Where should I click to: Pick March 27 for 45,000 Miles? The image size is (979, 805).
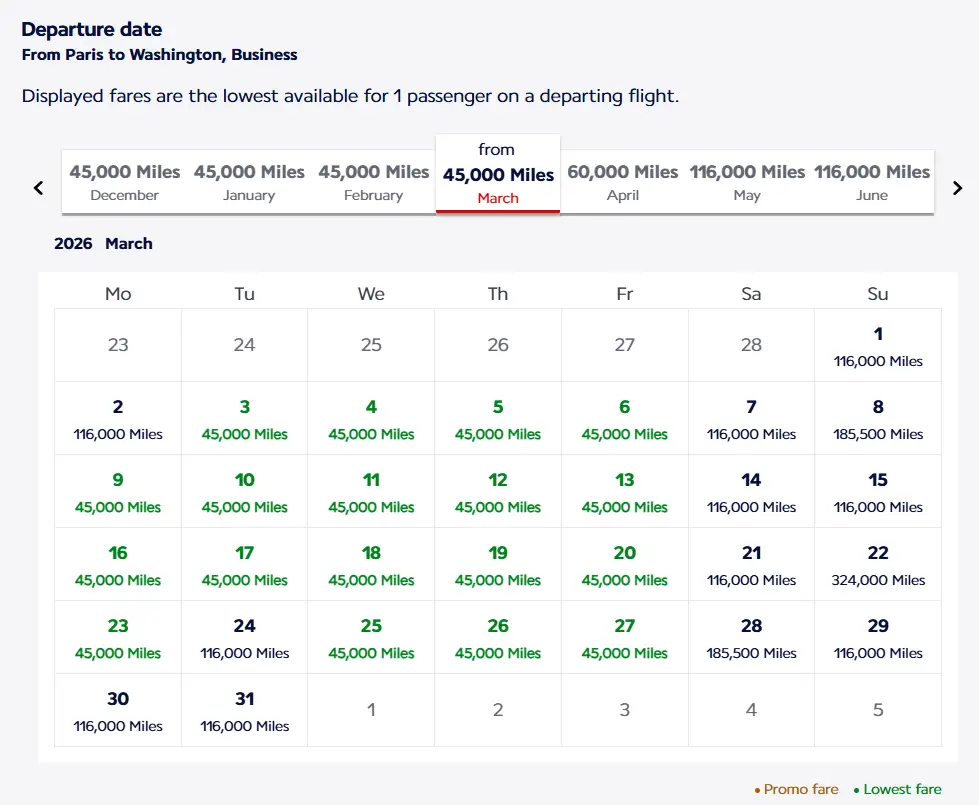625,638
